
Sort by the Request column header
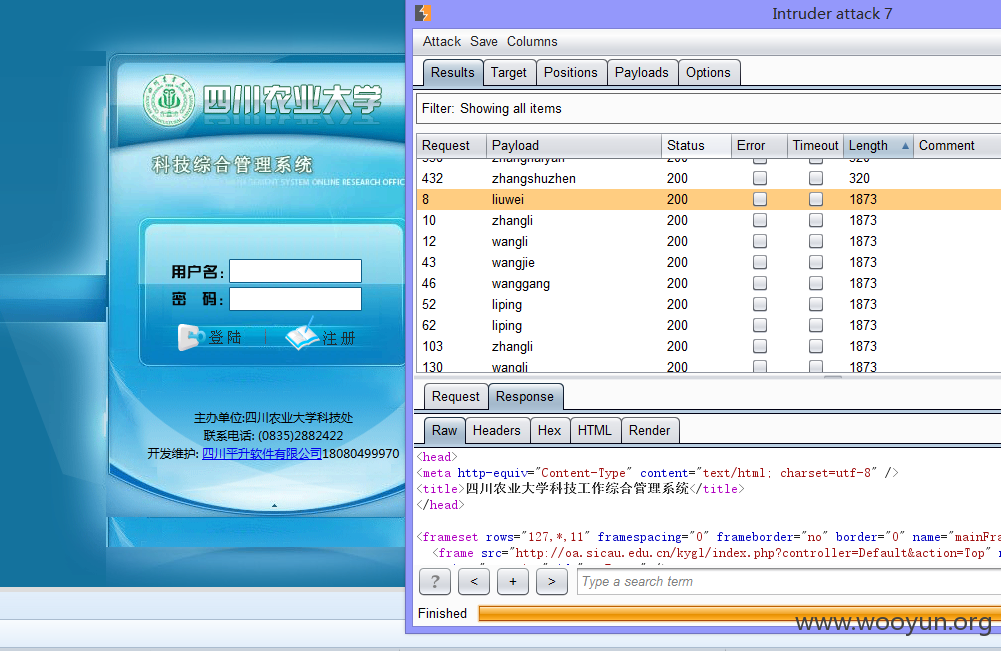click(x=451, y=146)
